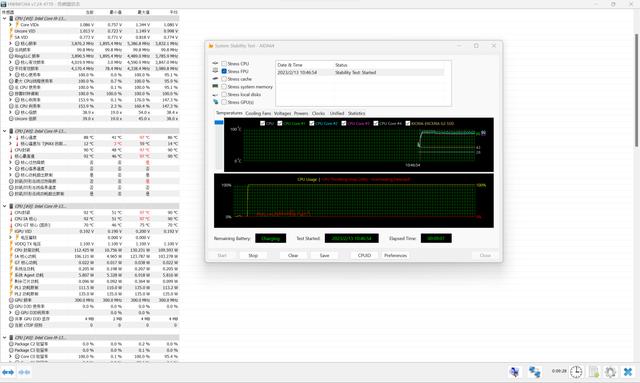Expand the Core VIDs tree row

(x=11, y=25)
